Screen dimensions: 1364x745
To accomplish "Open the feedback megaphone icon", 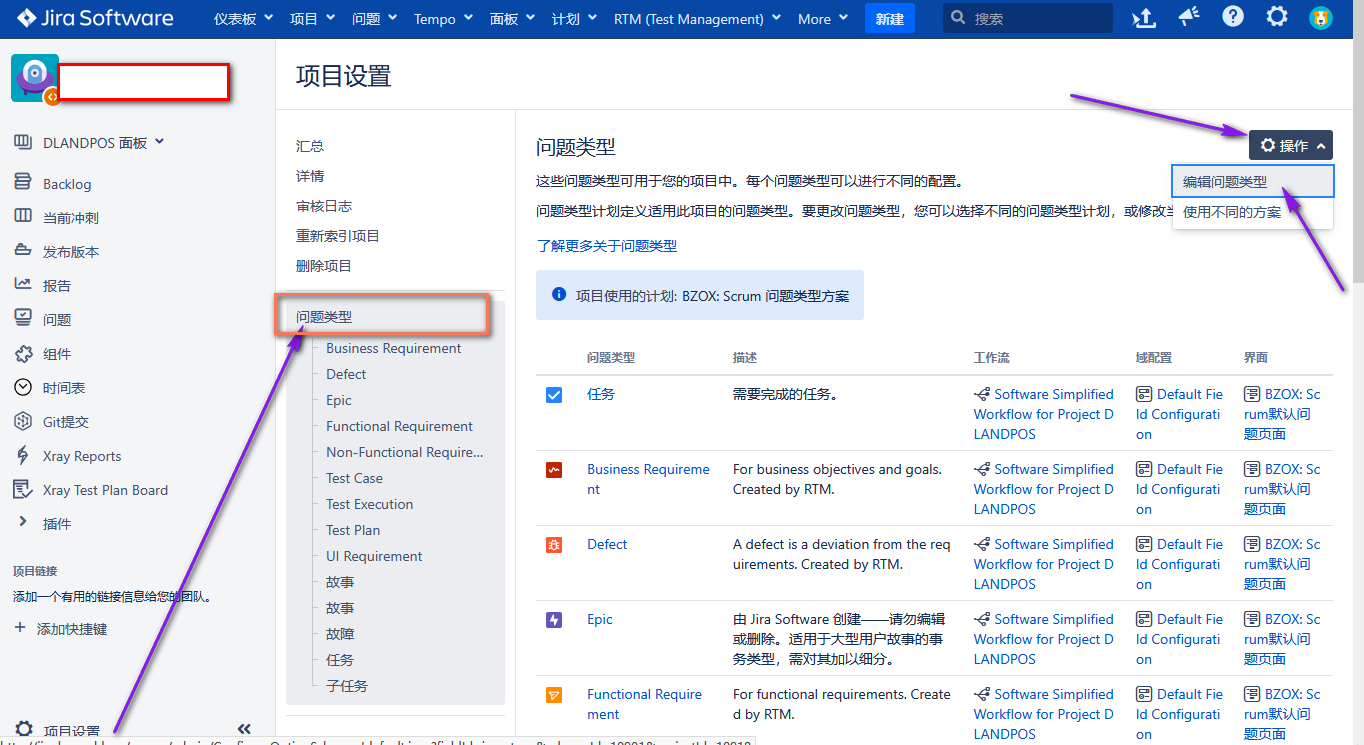I will click(x=1188, y=17).
